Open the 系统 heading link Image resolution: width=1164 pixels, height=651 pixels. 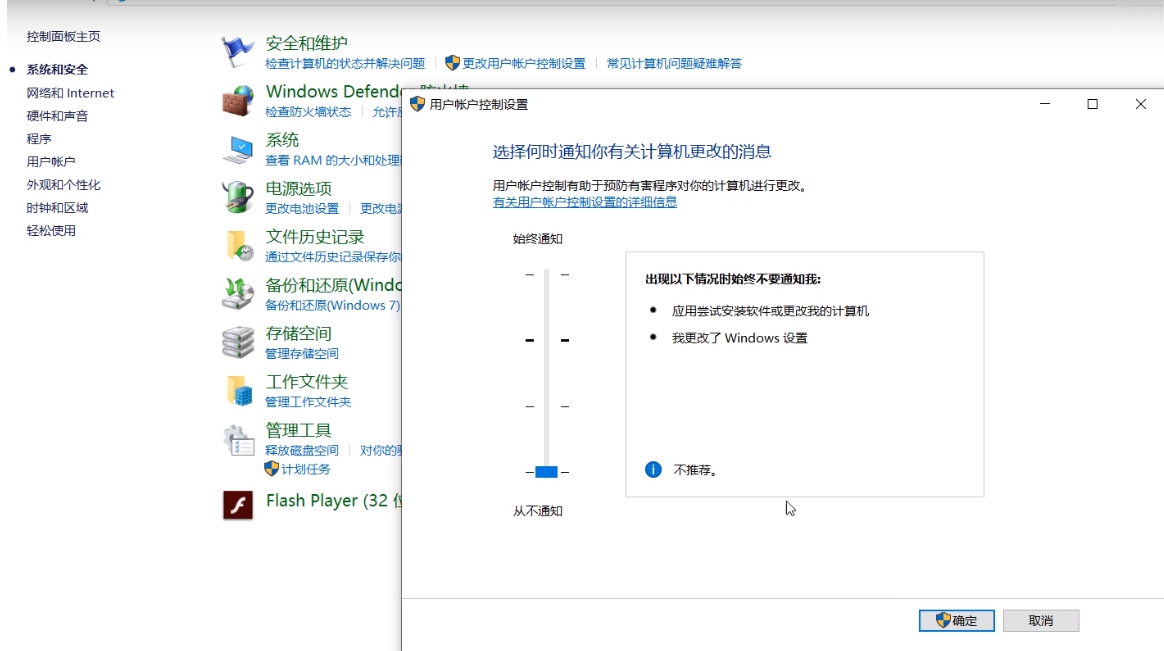(282, 140)
